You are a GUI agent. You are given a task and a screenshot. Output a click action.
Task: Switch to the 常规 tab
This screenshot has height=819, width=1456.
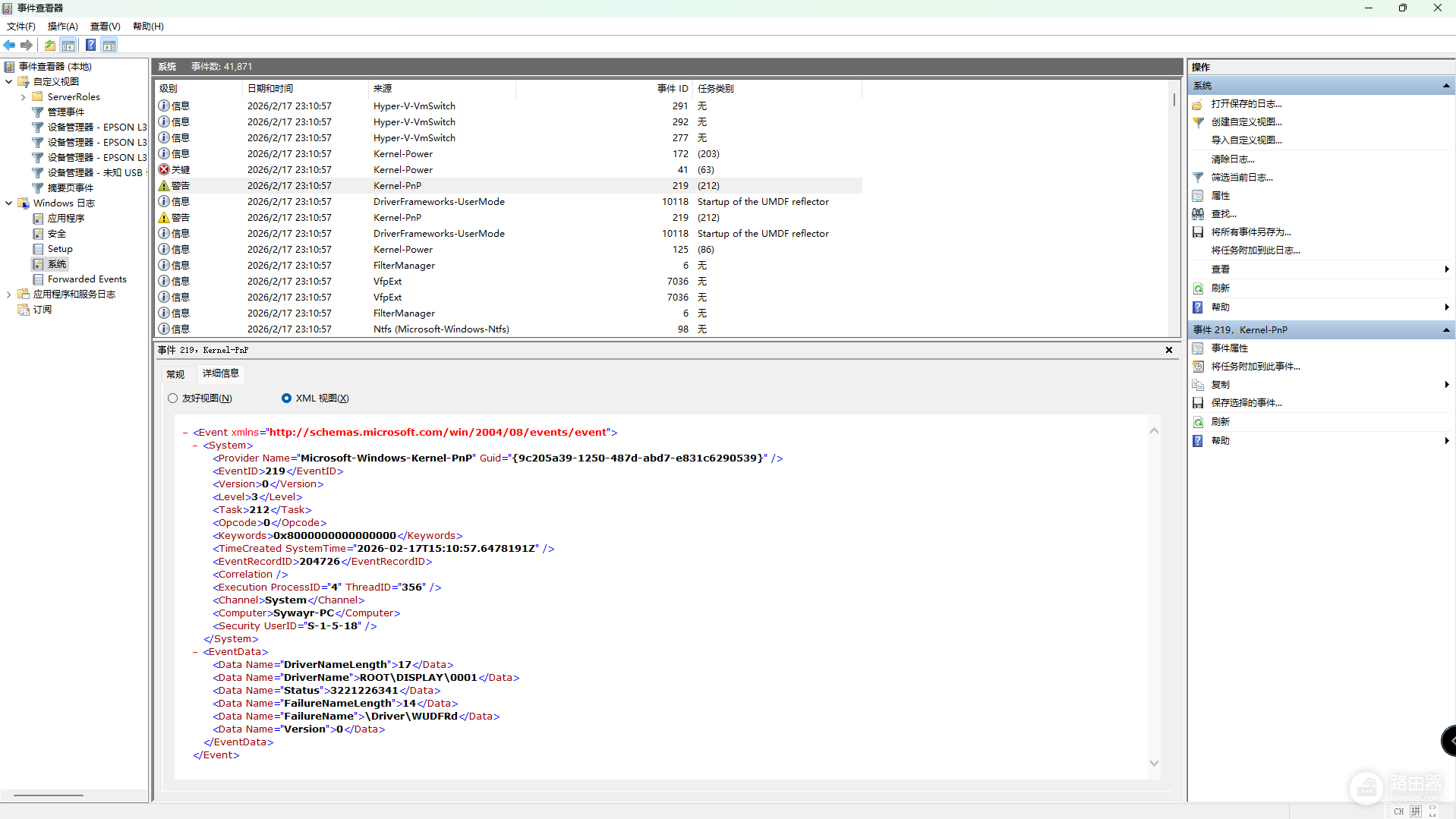click(x=175, y=374)
